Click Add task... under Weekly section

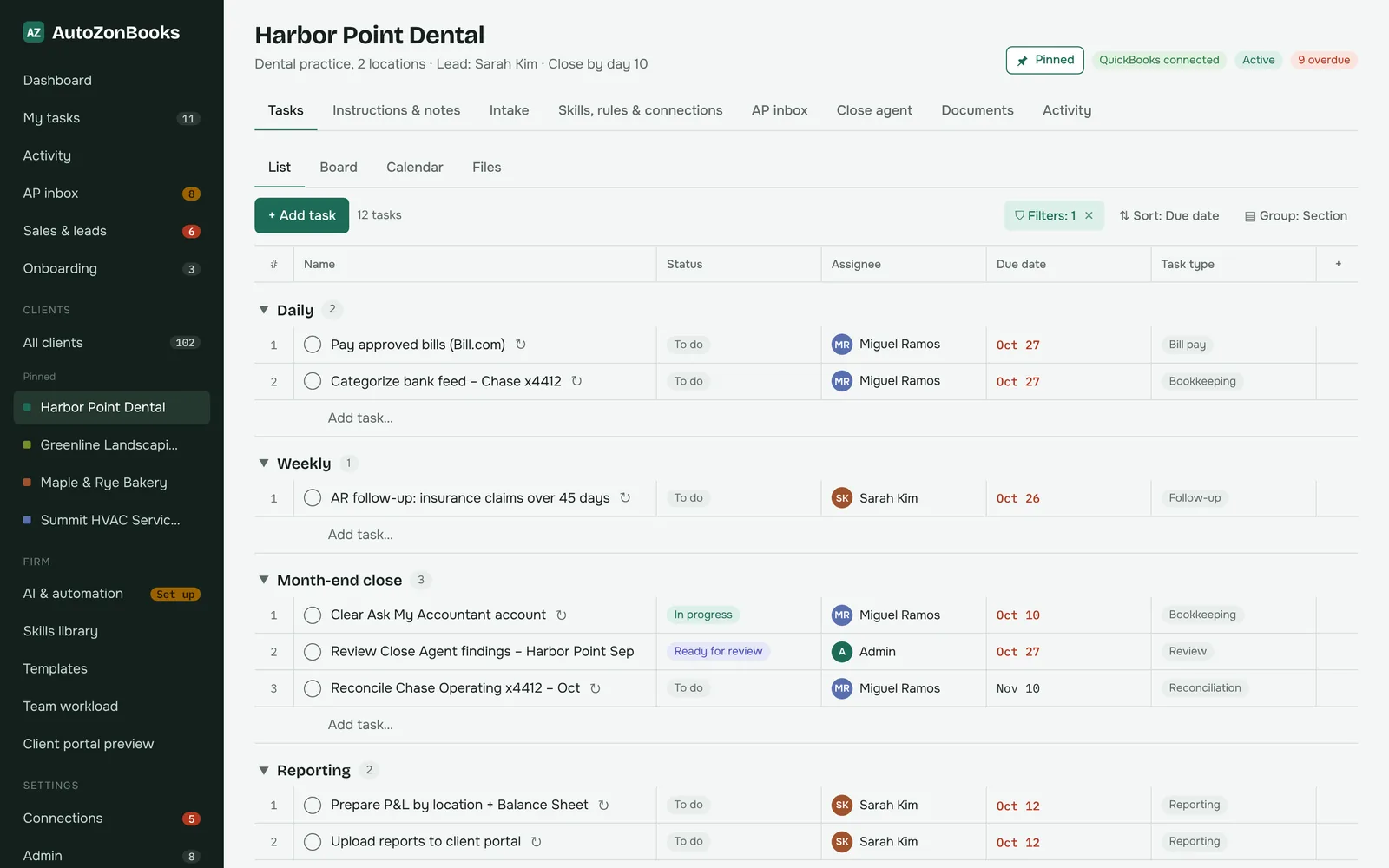360,535
